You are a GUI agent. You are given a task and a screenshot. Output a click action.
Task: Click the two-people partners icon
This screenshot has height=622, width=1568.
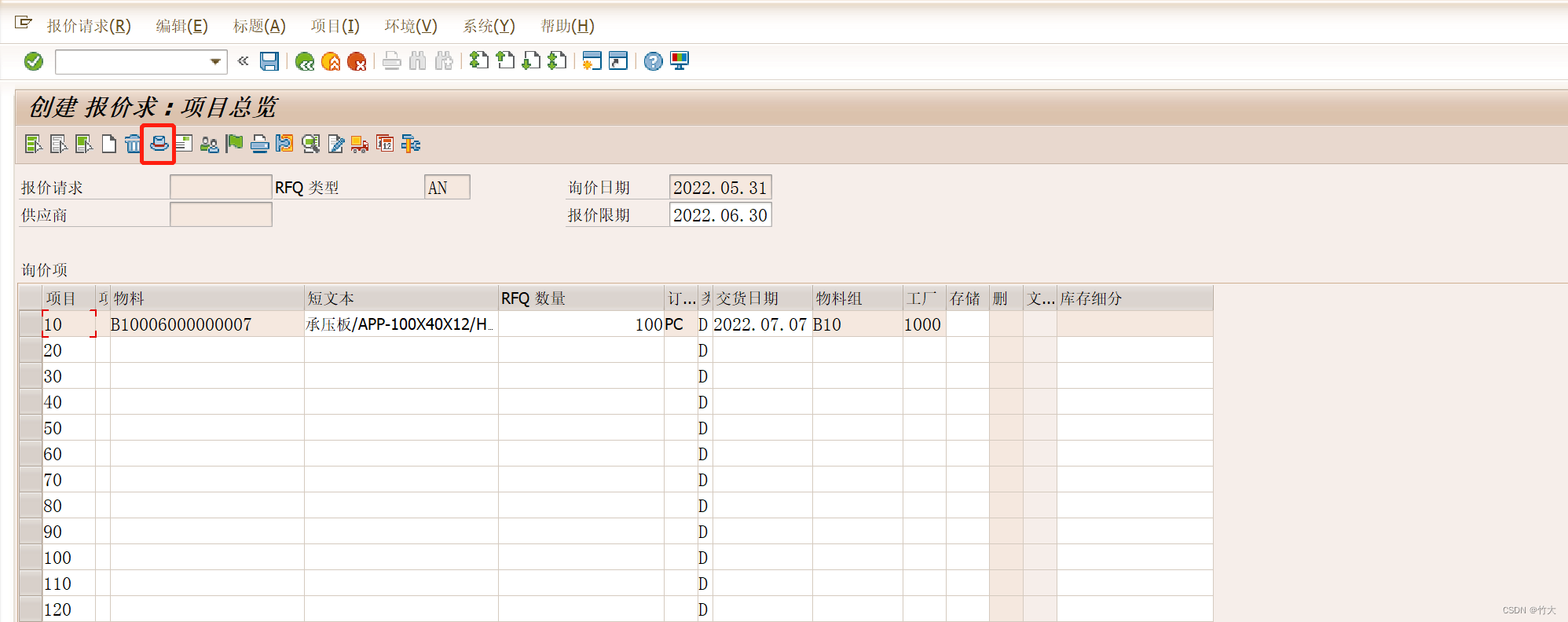[209, 144]
